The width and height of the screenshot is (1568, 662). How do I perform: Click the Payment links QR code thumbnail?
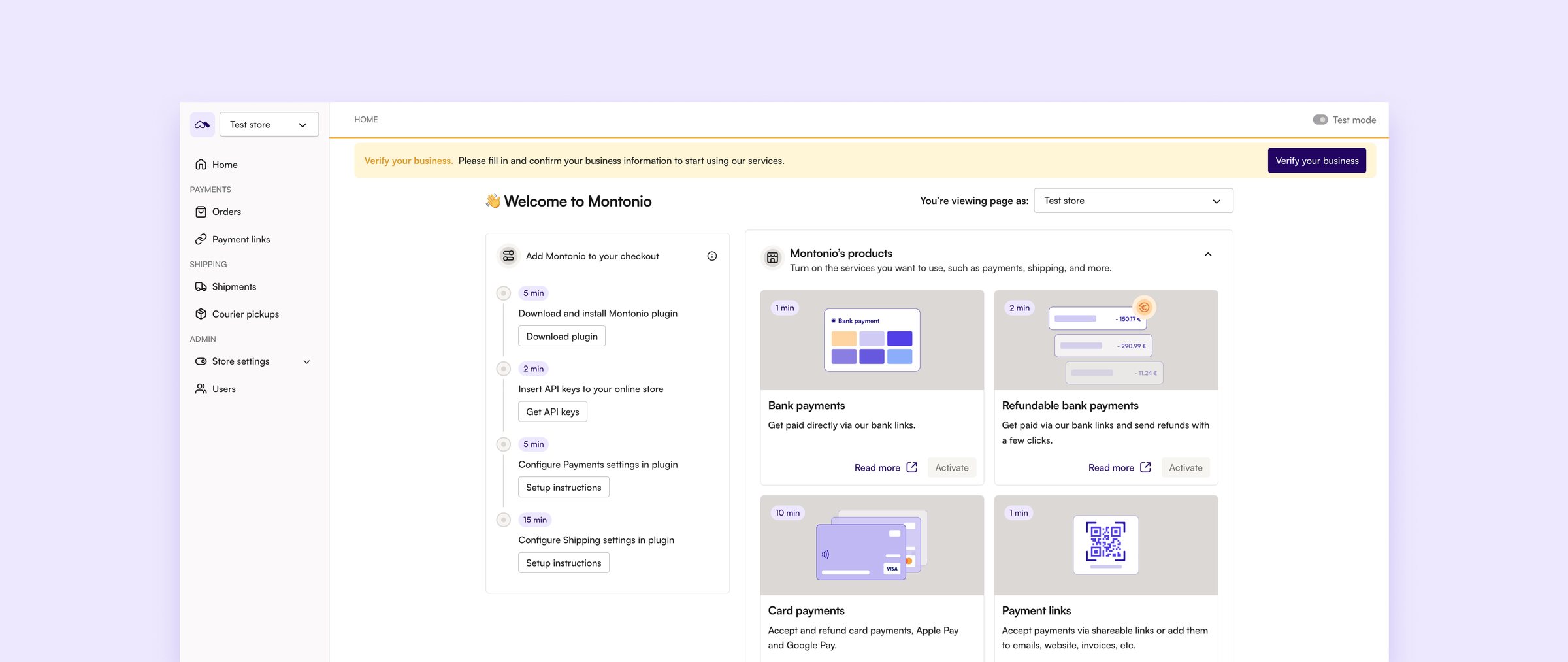(x=1106, y=545)
